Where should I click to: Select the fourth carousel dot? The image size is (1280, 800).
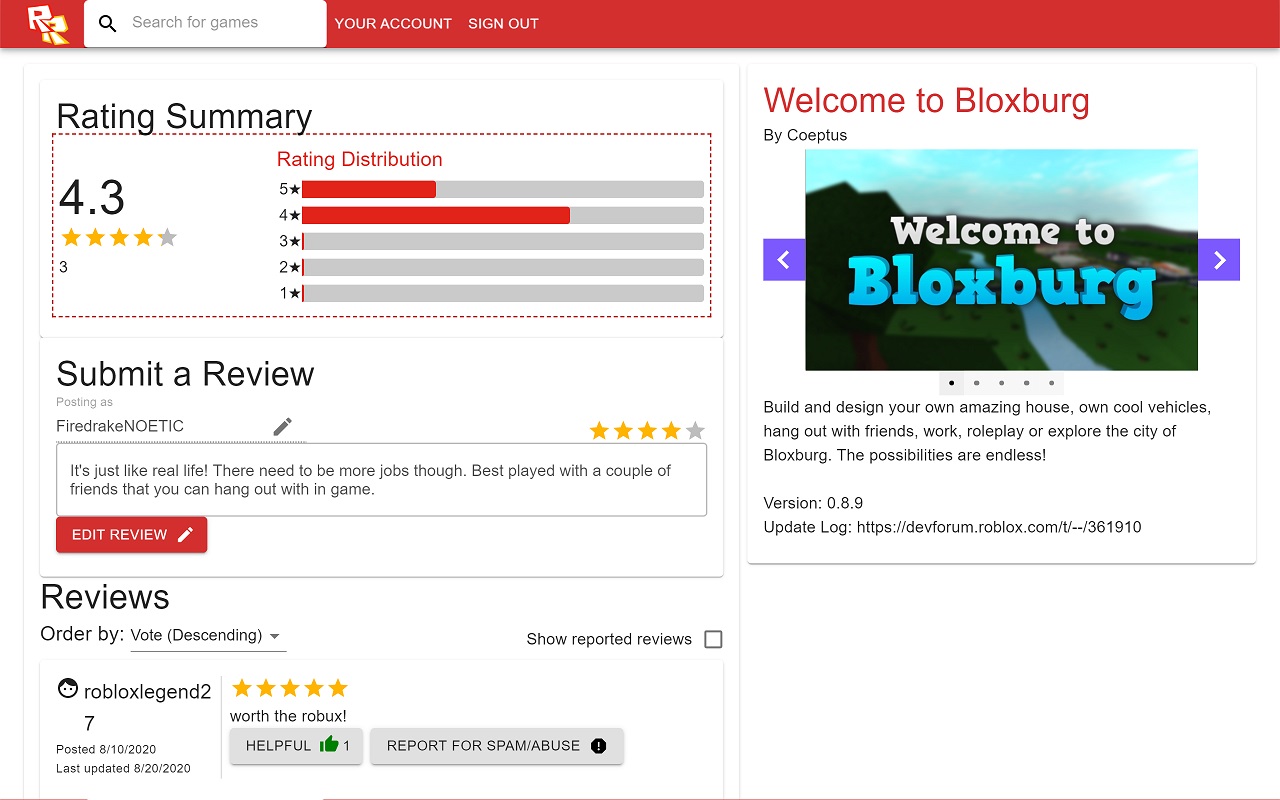(1026, 383)
